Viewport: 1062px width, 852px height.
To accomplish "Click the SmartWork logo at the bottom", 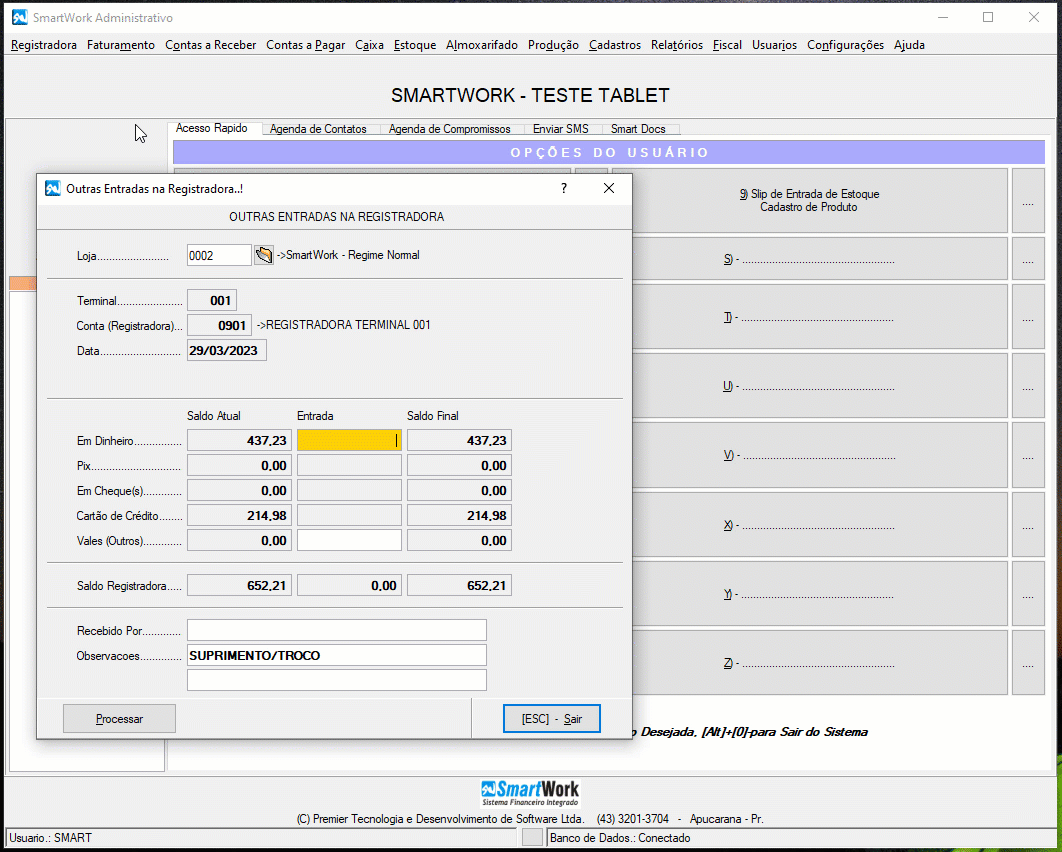I will point(530,793).
